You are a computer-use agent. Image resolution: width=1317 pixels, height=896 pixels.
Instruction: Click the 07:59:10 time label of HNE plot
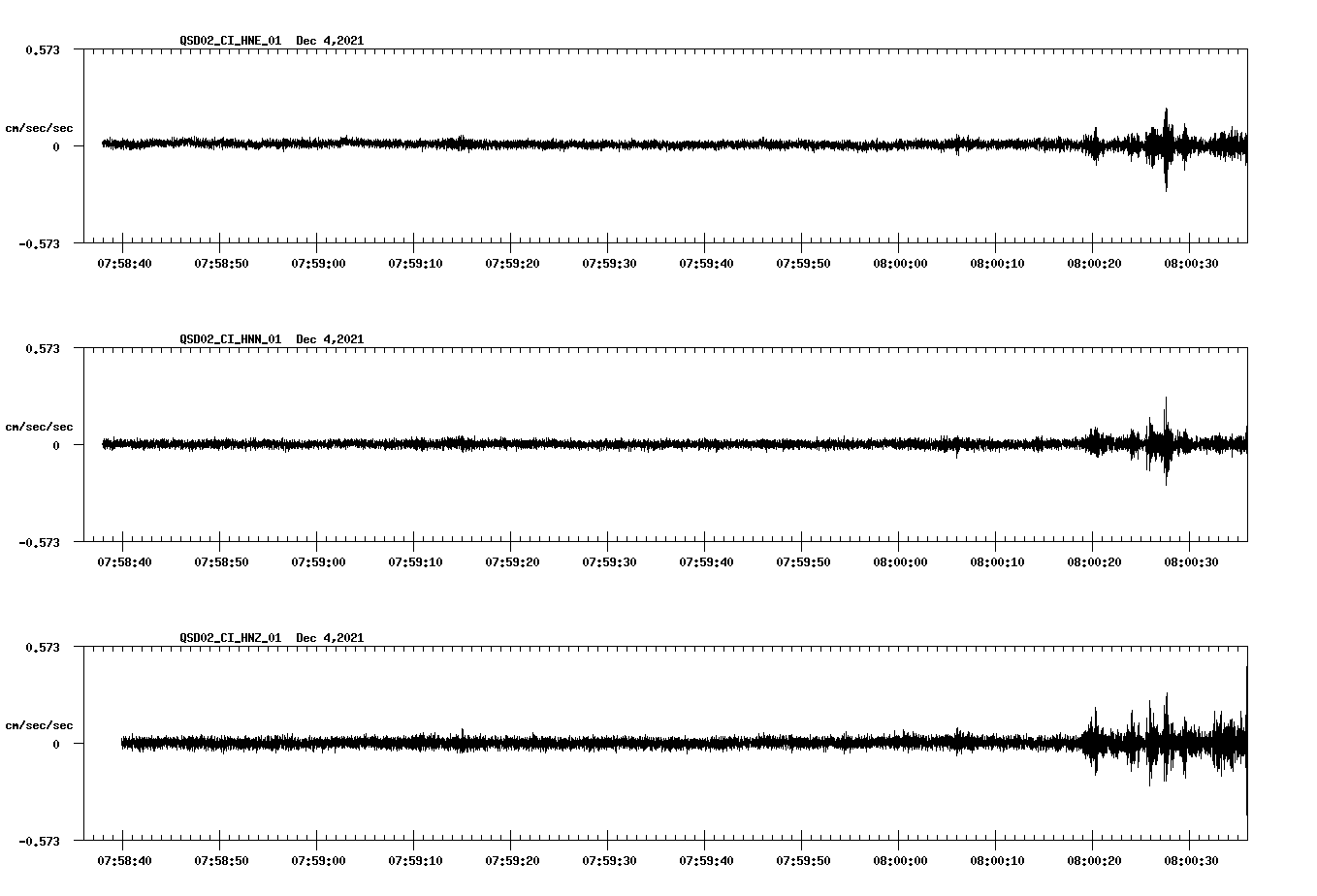tap(415, 264)
